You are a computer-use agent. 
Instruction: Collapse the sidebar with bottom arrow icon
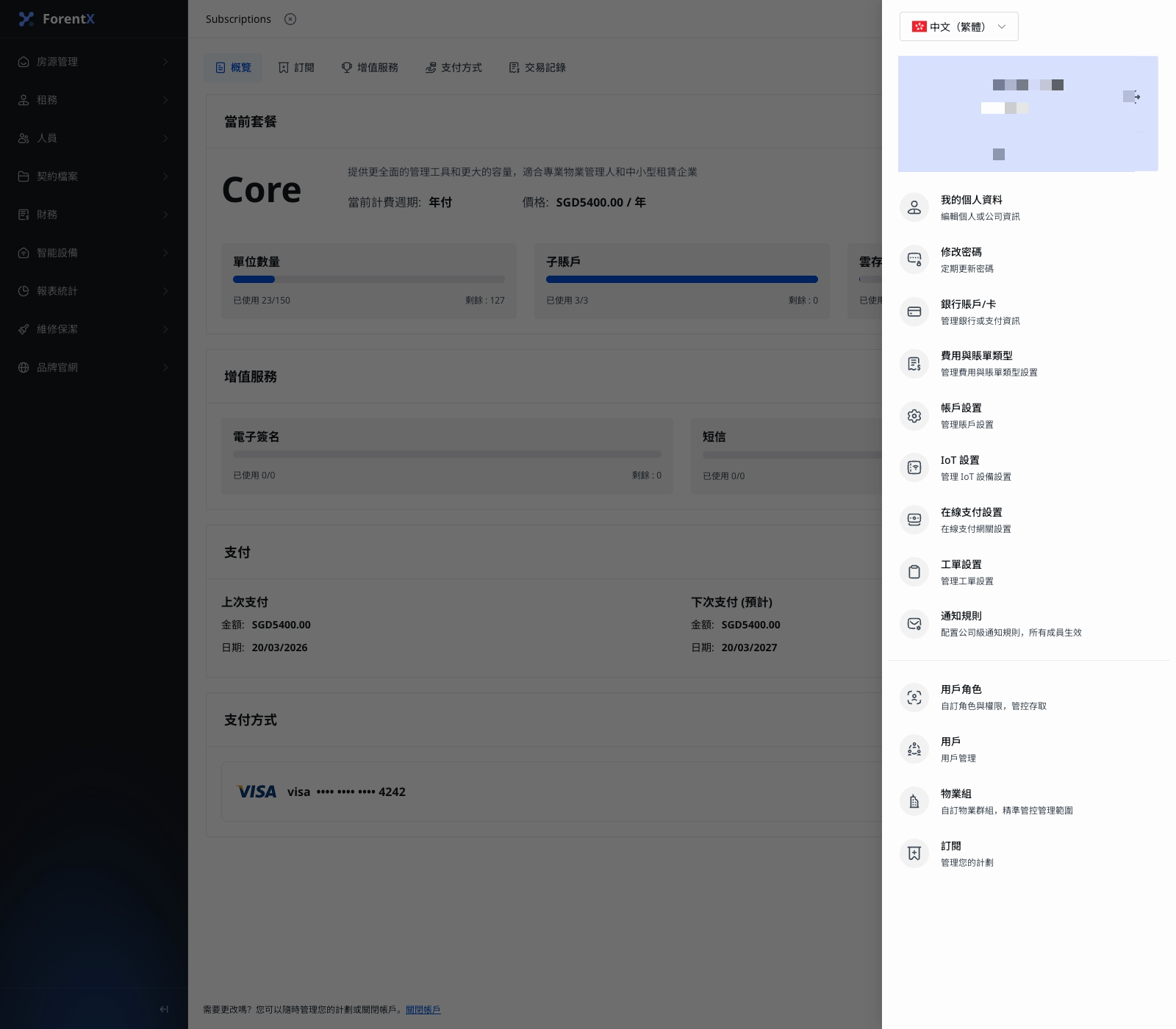164,1009
